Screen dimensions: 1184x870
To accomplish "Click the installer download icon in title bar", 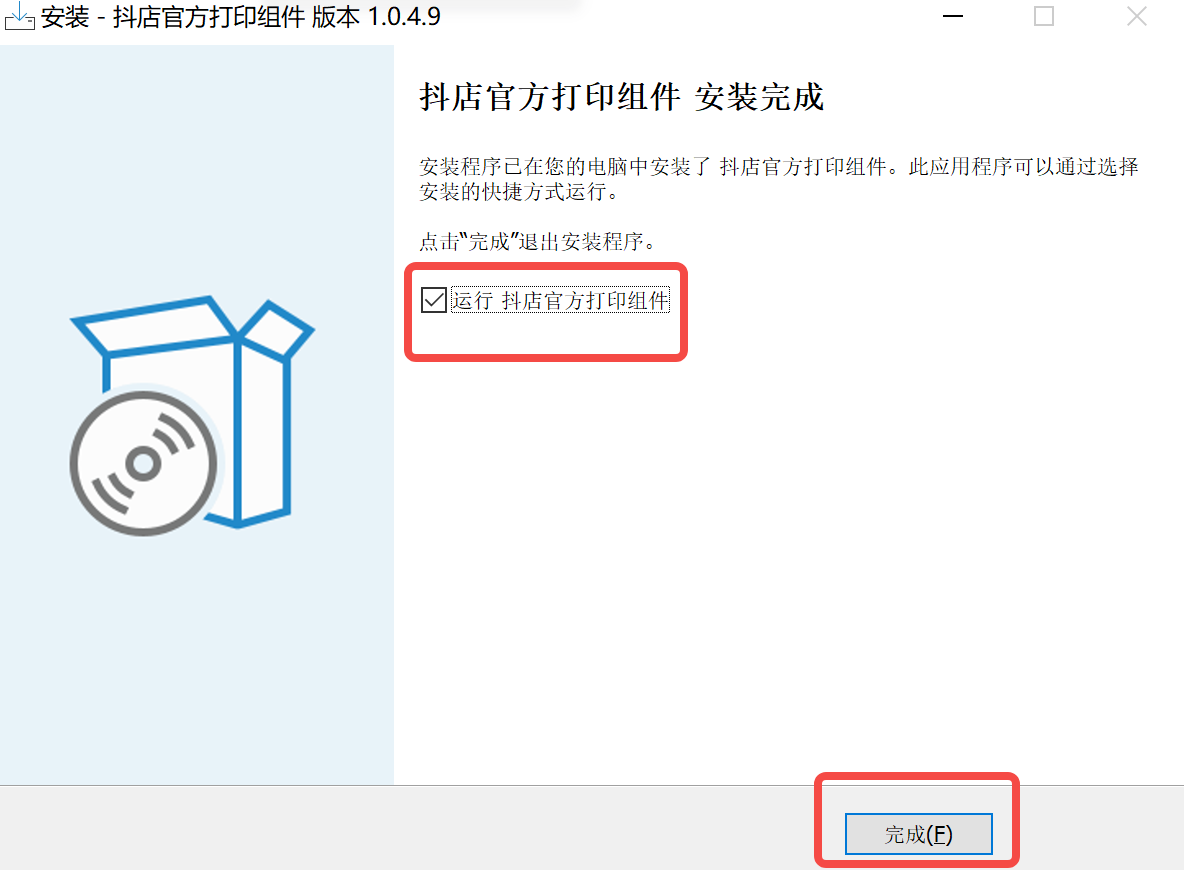I will [20, 16].
